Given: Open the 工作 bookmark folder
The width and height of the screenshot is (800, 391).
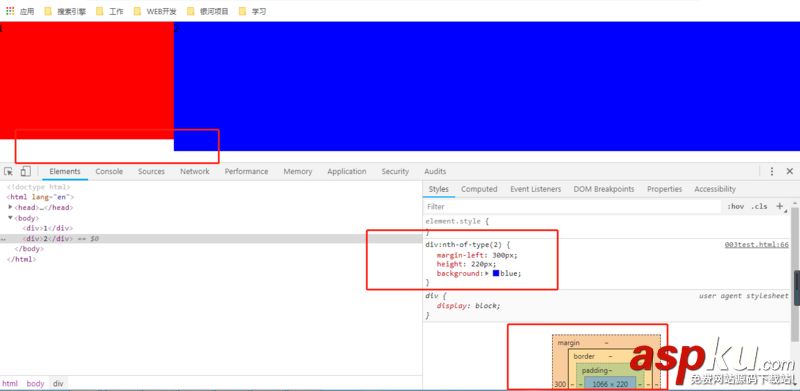Looking at the screenshot, I should 110,11.
